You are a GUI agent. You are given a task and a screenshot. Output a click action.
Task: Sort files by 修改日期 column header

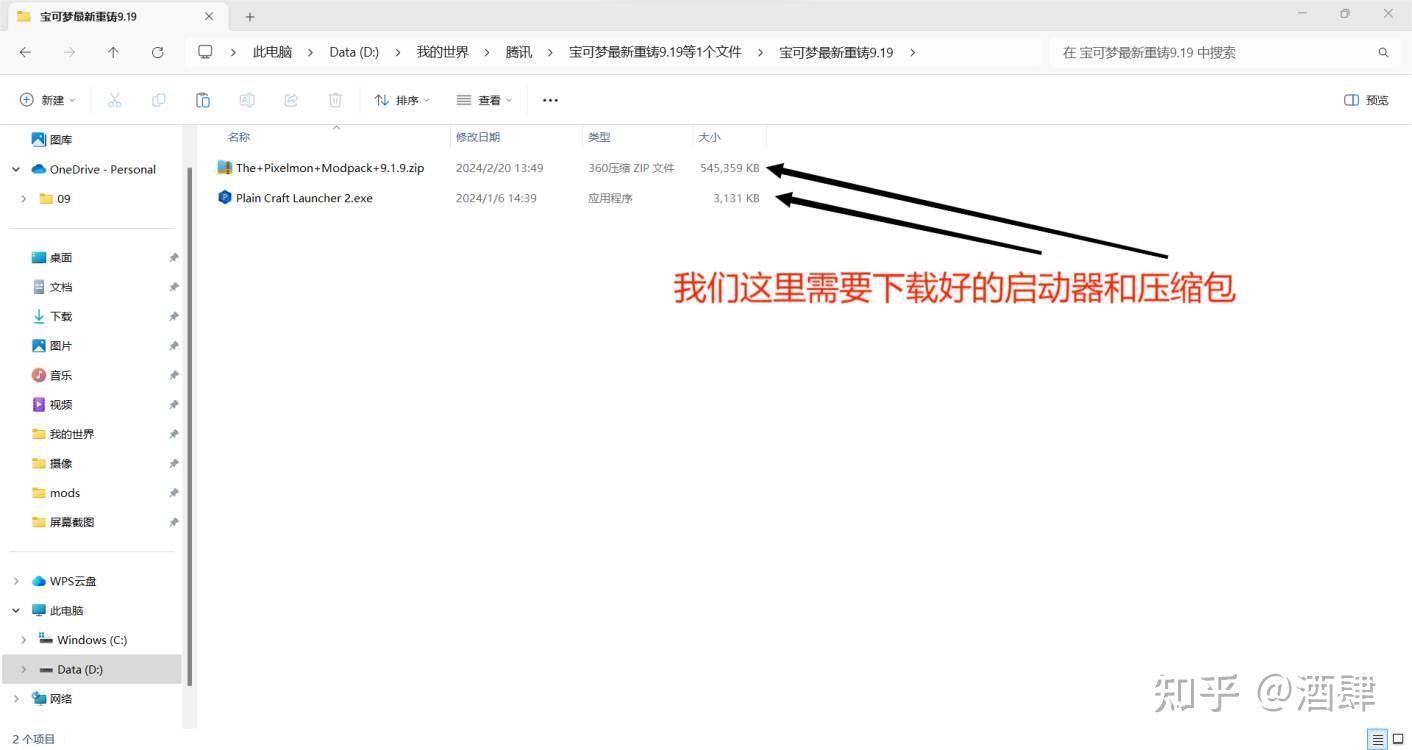click(x=478, y=137)
